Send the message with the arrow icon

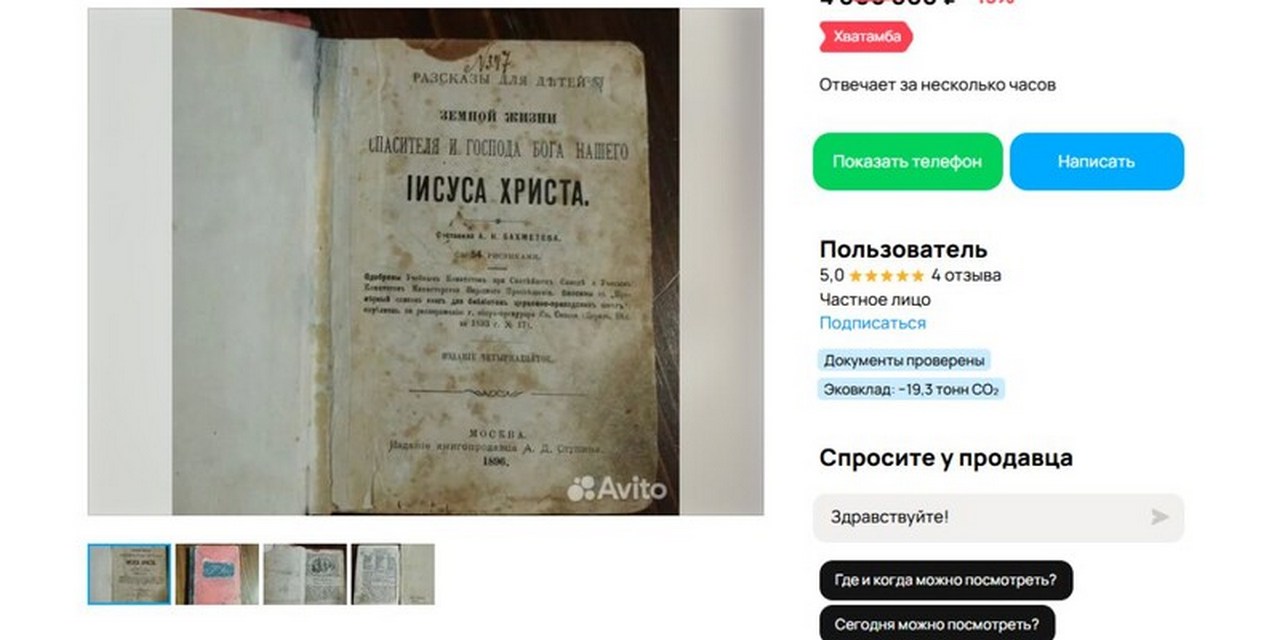1159,517
